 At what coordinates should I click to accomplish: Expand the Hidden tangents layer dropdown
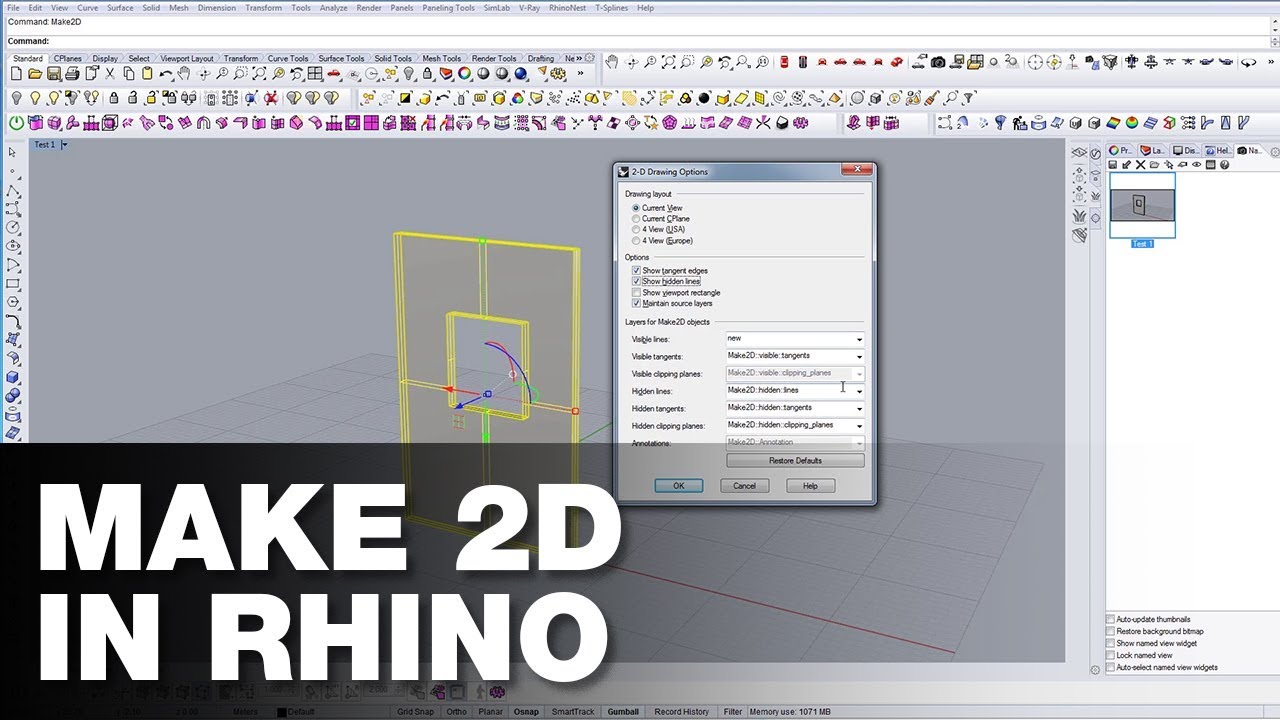point(858,408)
